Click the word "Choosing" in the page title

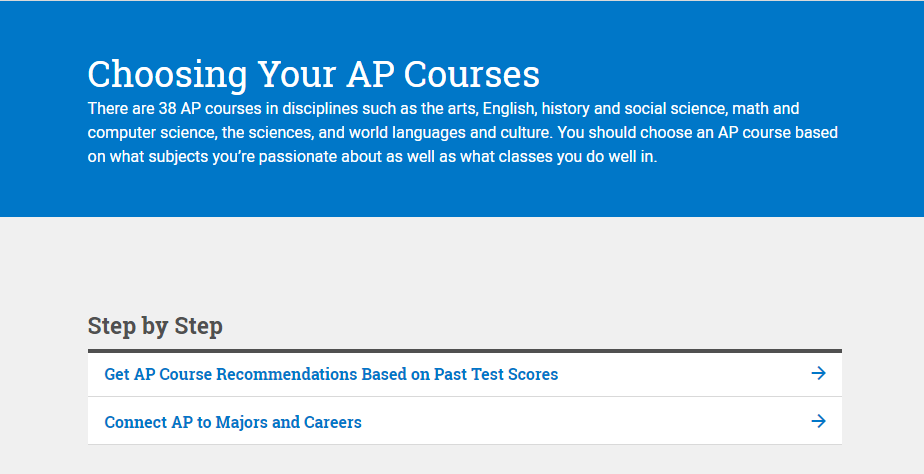pyautogui.click(x=167, y=75)
